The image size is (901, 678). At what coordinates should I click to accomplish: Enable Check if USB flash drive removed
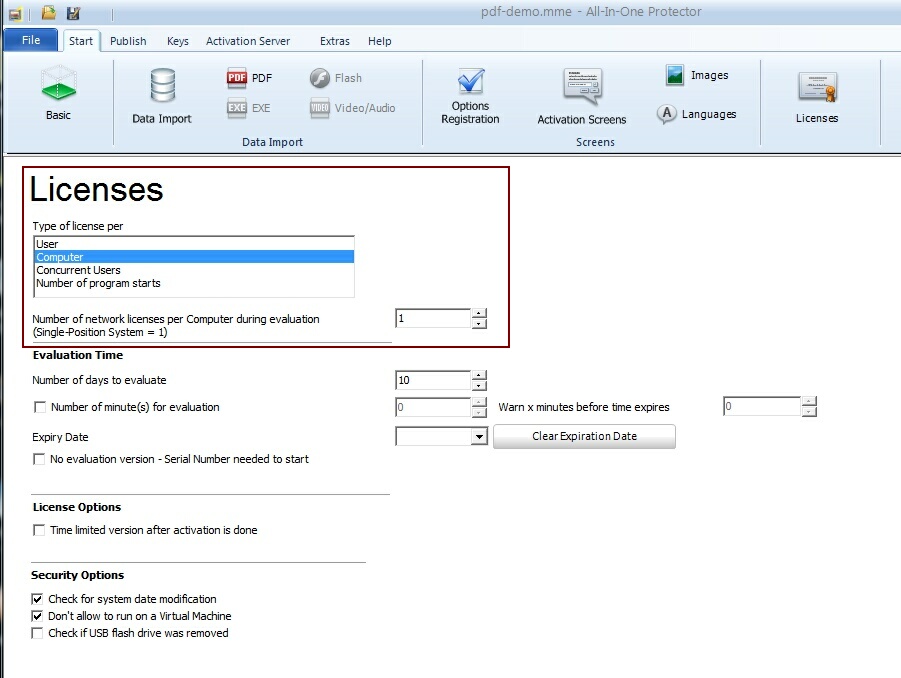pyautogui.click(x=38, y=633)
